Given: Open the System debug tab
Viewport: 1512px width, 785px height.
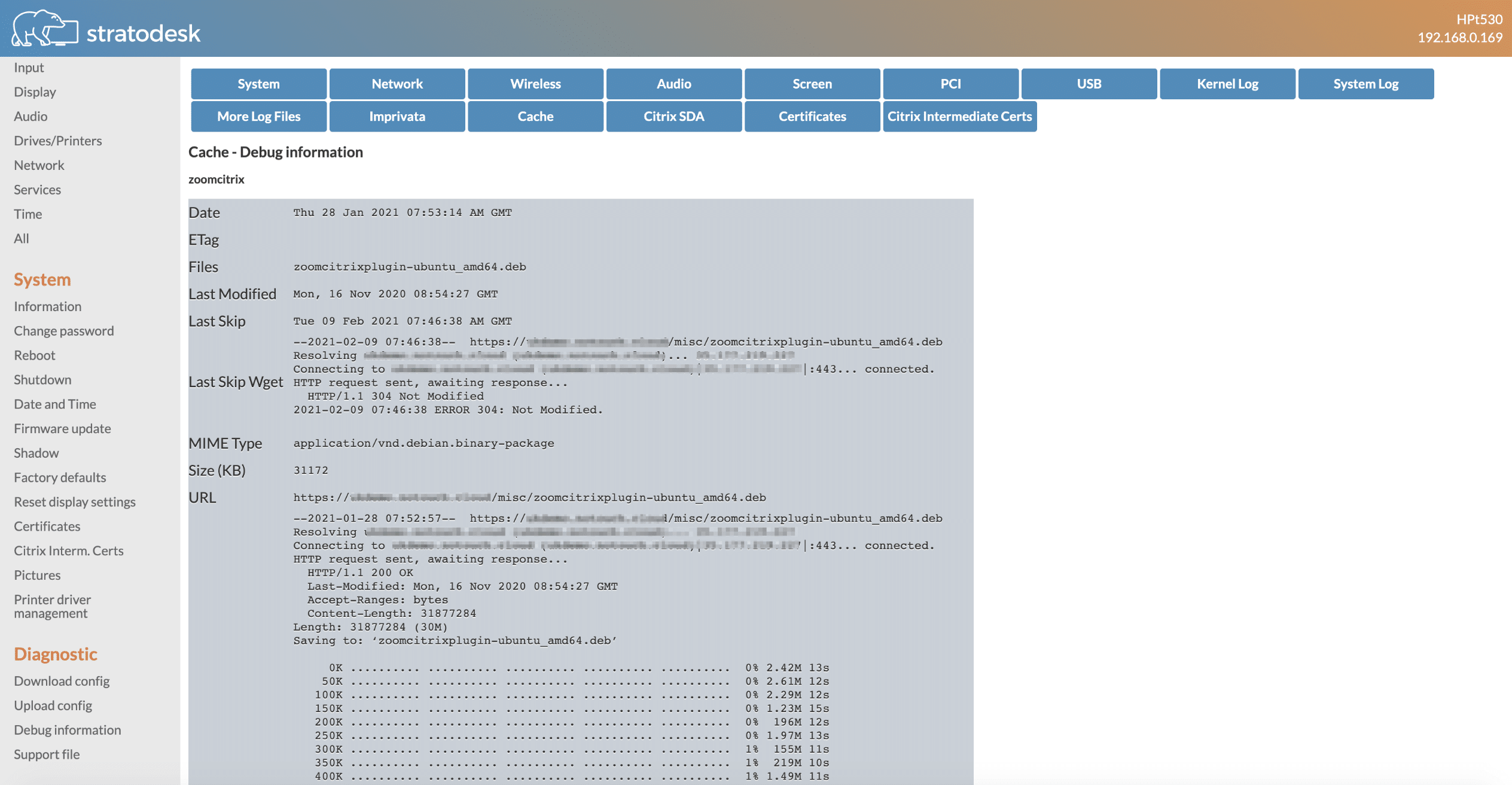Looking at the screenshot, I should (258, 84).
